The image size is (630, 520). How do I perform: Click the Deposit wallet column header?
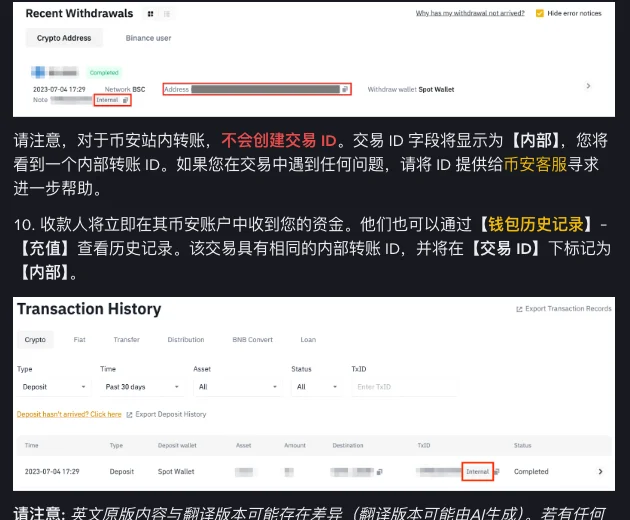click(x=177, y=446)
